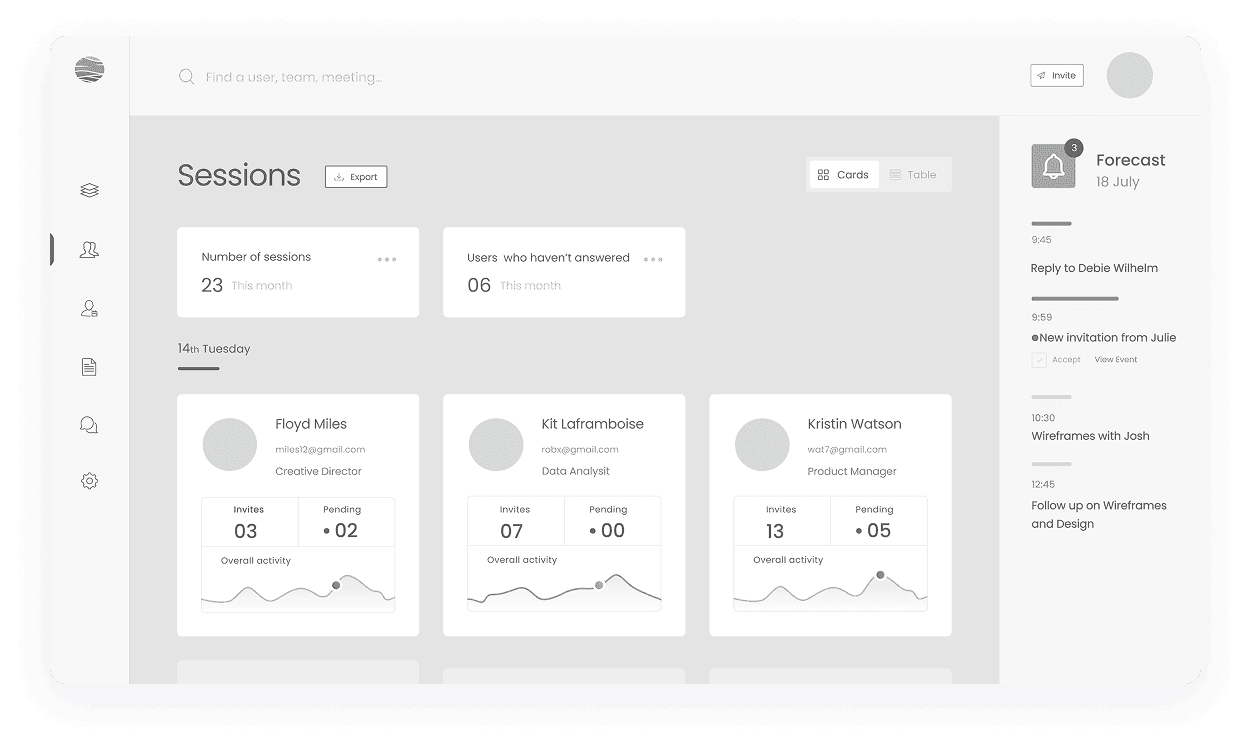Open options menu on Number of sessions card
Viewport: 1251px width, 748px height.
click(x=387, y=258)
